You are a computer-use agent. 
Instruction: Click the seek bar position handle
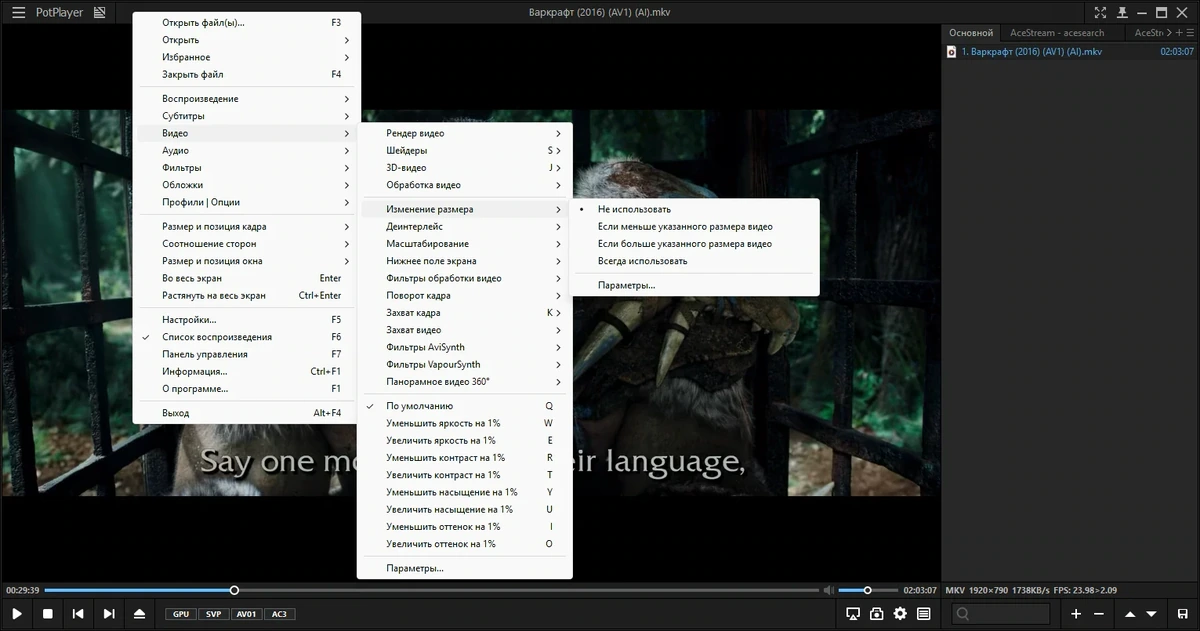pos(235,590)
